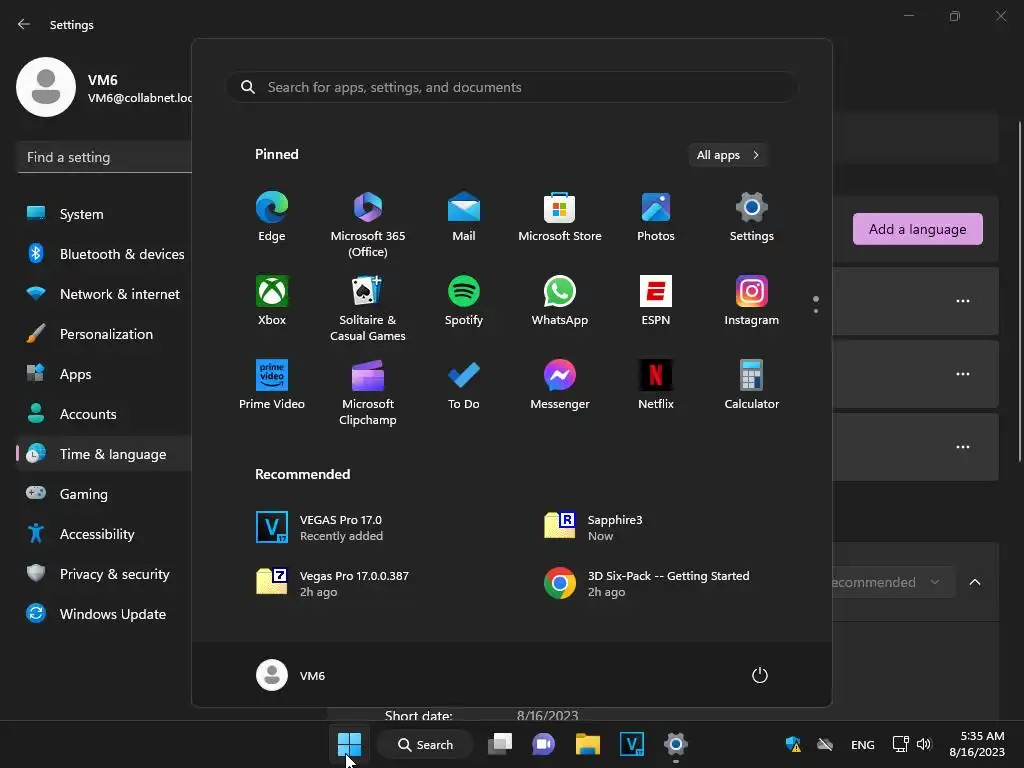The height and width of the screenshot is (768, 1024).
Task: Open Privacy & security settings
Action: point(104,574)
